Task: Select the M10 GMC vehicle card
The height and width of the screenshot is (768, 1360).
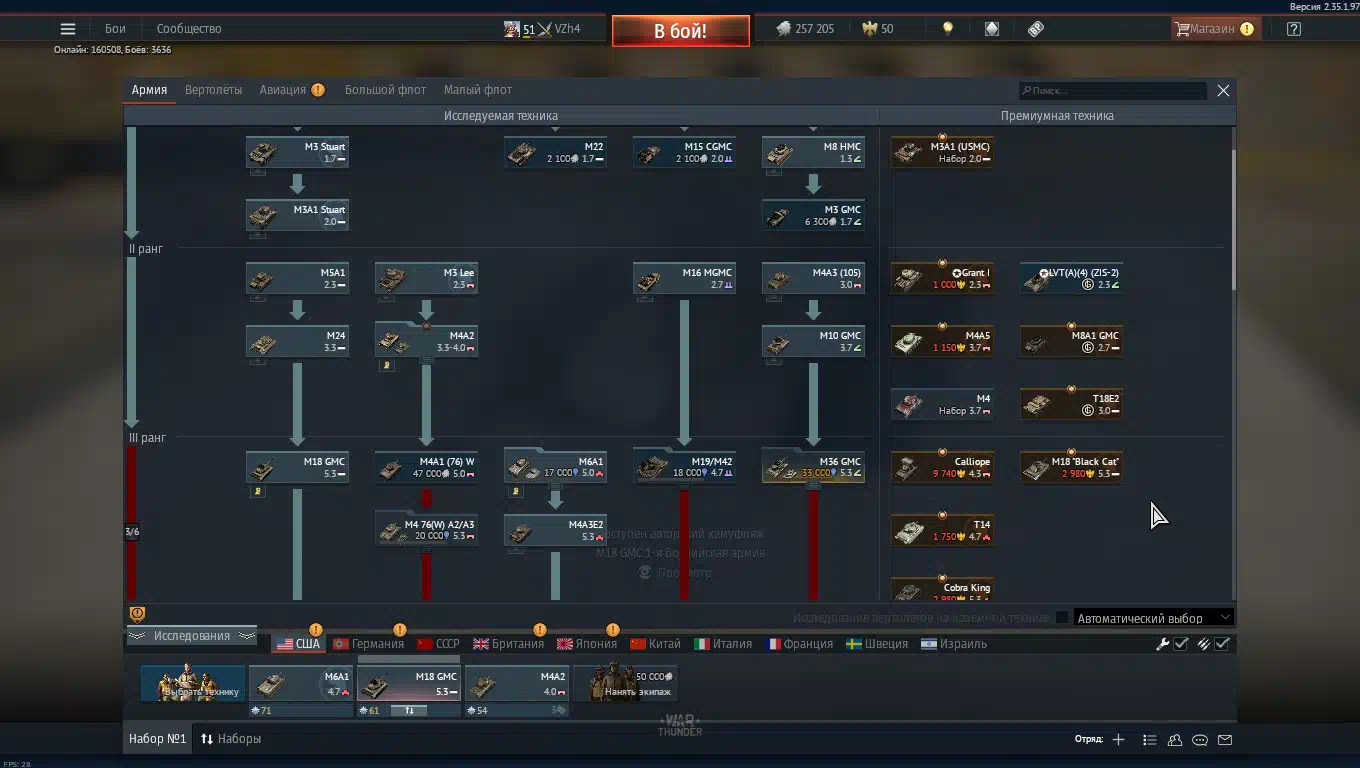Action: 813,342
